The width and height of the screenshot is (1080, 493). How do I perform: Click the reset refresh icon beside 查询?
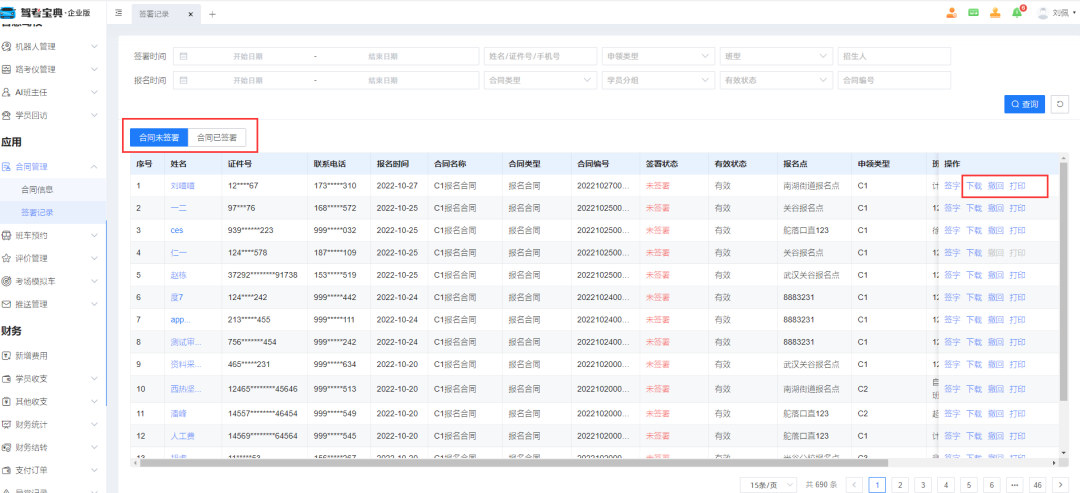pos(1059,104)
